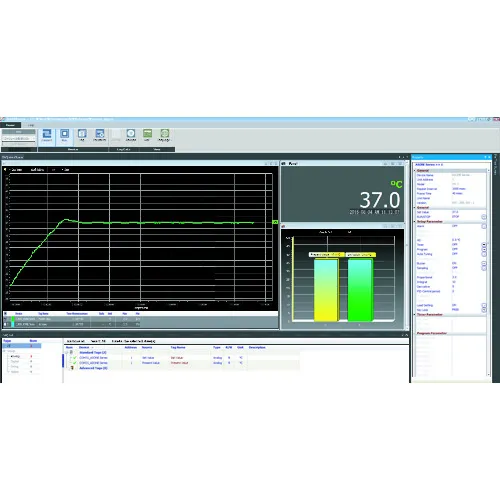
Task: Click the Advanced Tags group row
Action: click(93, 368)
